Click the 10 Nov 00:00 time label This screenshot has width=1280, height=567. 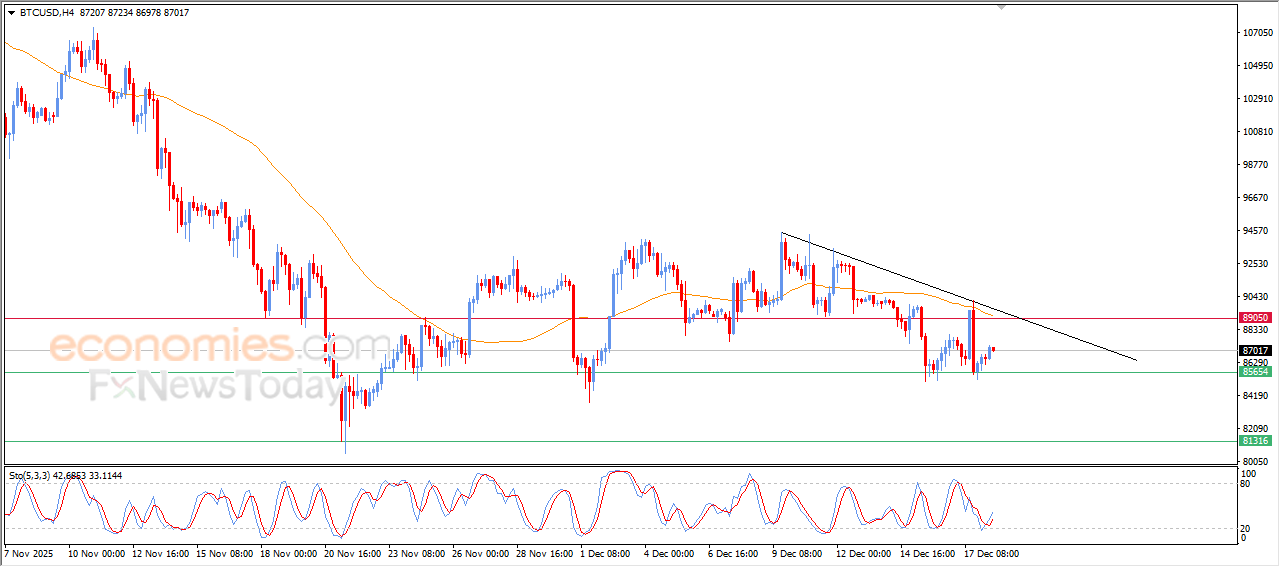98,553
